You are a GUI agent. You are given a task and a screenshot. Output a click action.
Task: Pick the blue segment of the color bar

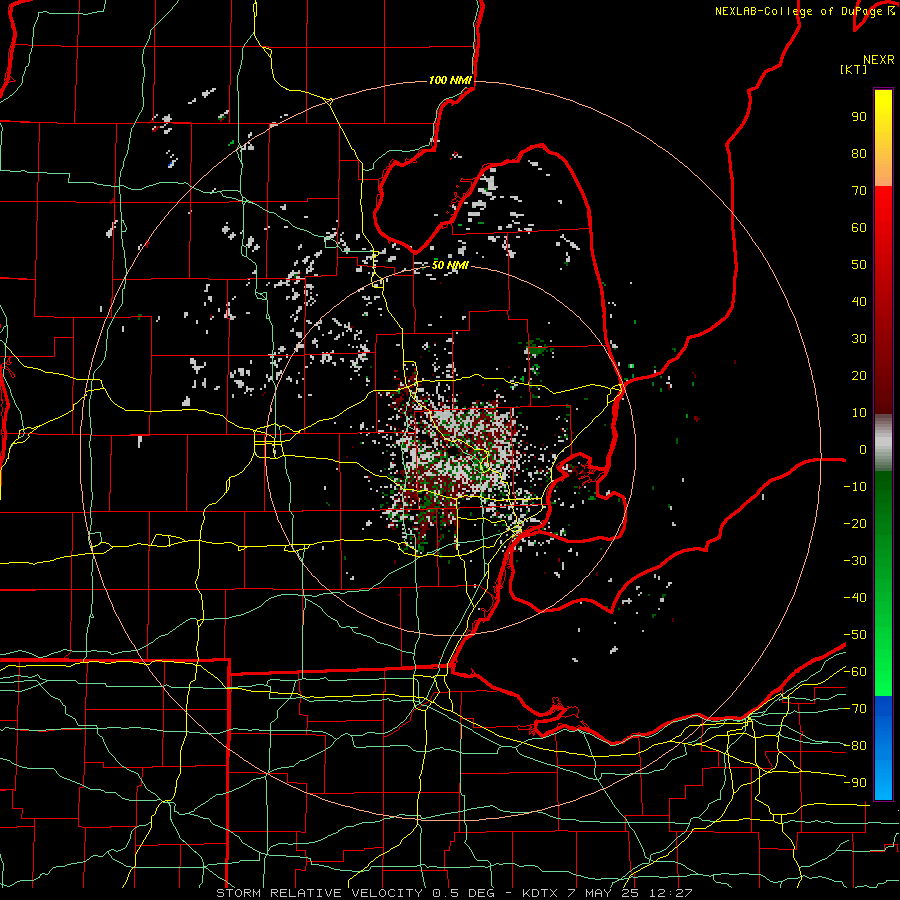(x=883, y=747)
